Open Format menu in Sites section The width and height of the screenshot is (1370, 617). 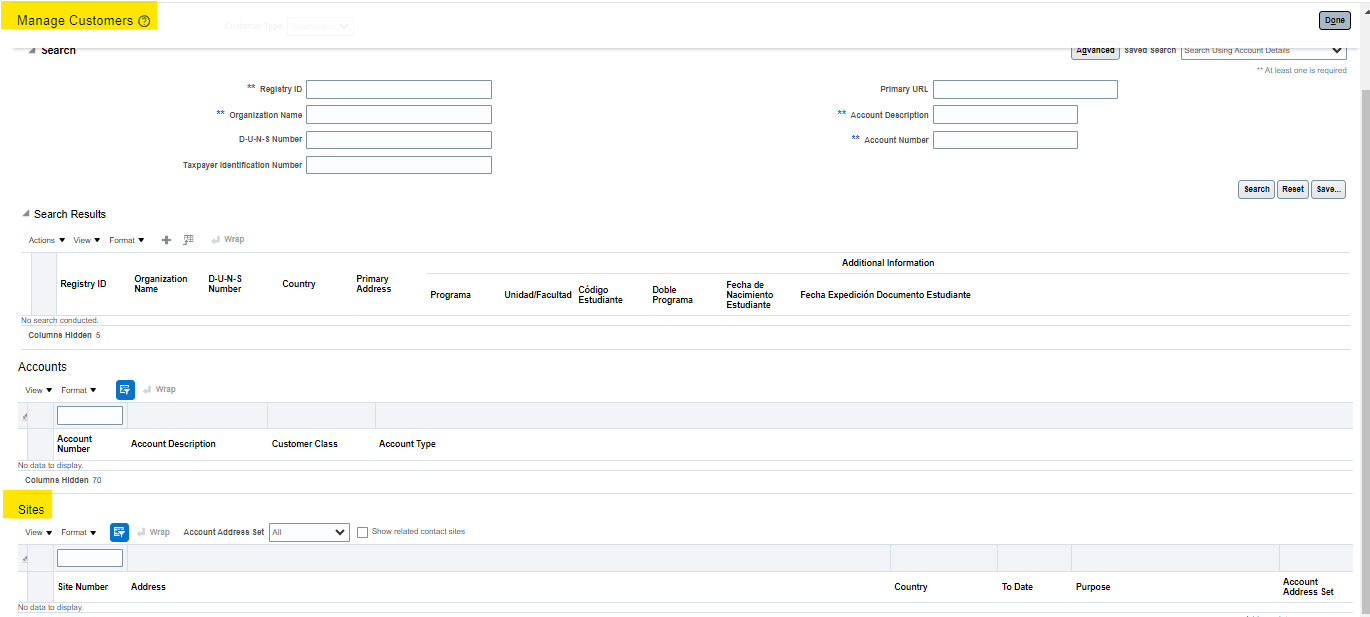pos(79,532)
